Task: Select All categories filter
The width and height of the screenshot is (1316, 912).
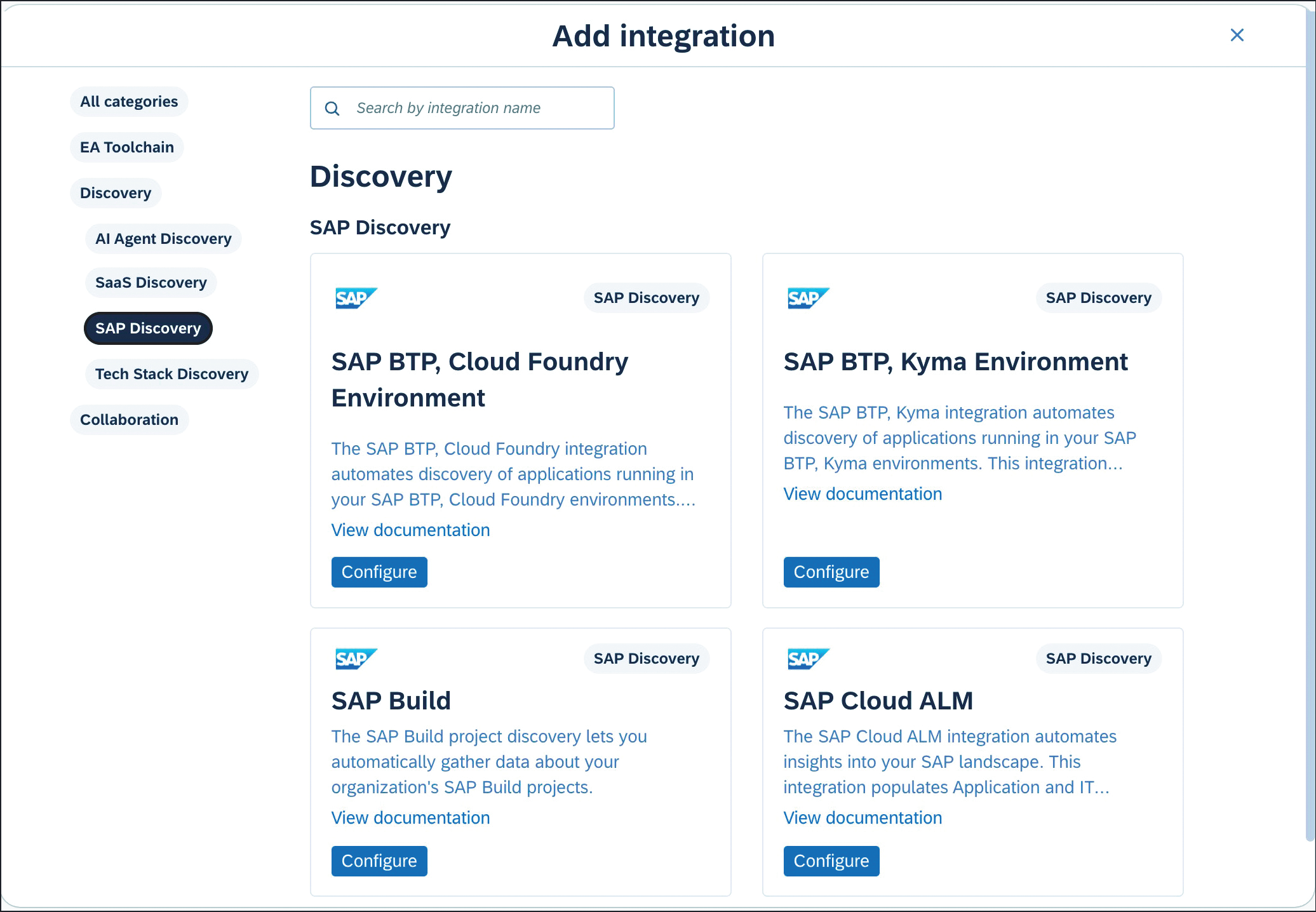Action: [x=129, y=102]
